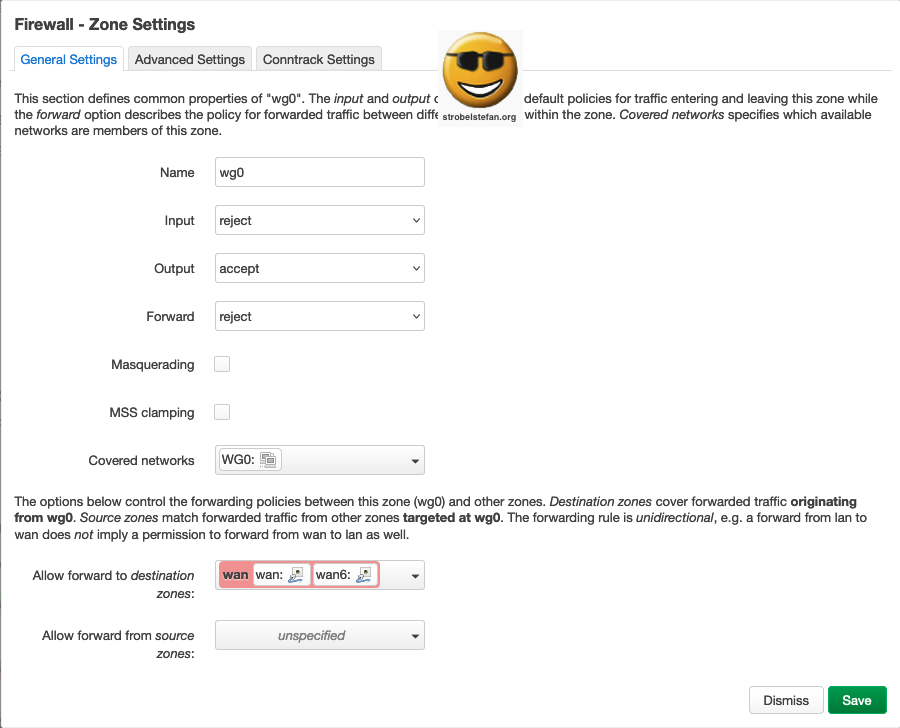This screenshot has height=728, width=900.
Task: Open the Output policy dropdown
Action: point(319,268)
